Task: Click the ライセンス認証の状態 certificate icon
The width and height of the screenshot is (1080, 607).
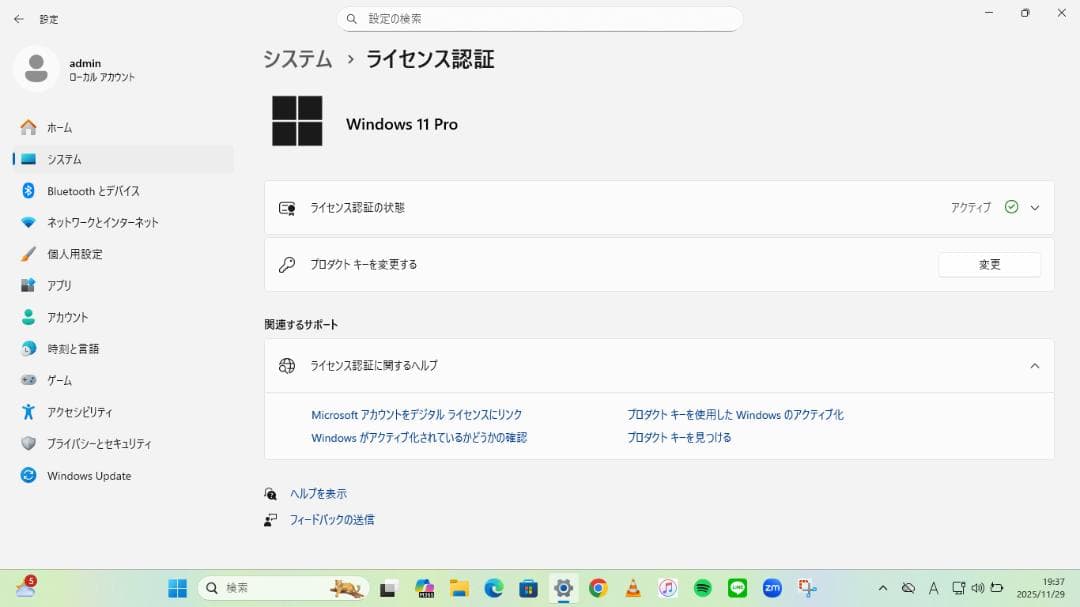Action: [x=287, y=208]
